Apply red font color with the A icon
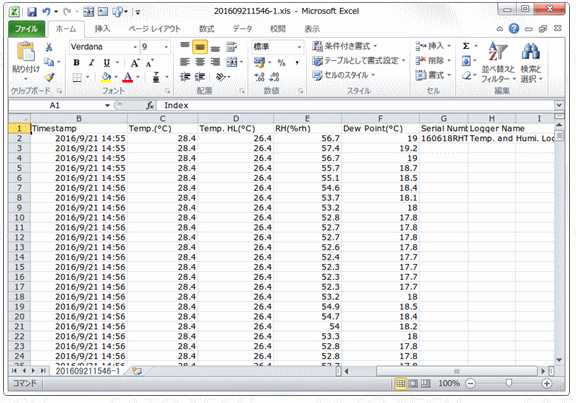Viewport: 576px width, 403px height. pyautogui.click(x=127, y=77)
